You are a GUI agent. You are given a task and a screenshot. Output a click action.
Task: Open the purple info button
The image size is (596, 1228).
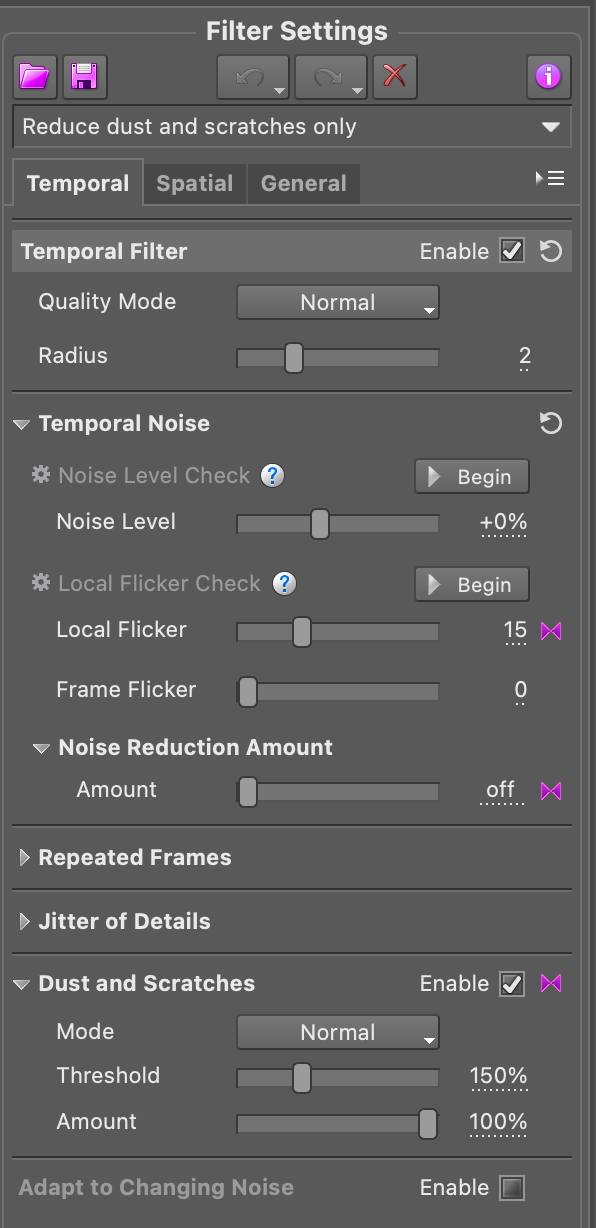click(549, 77)
